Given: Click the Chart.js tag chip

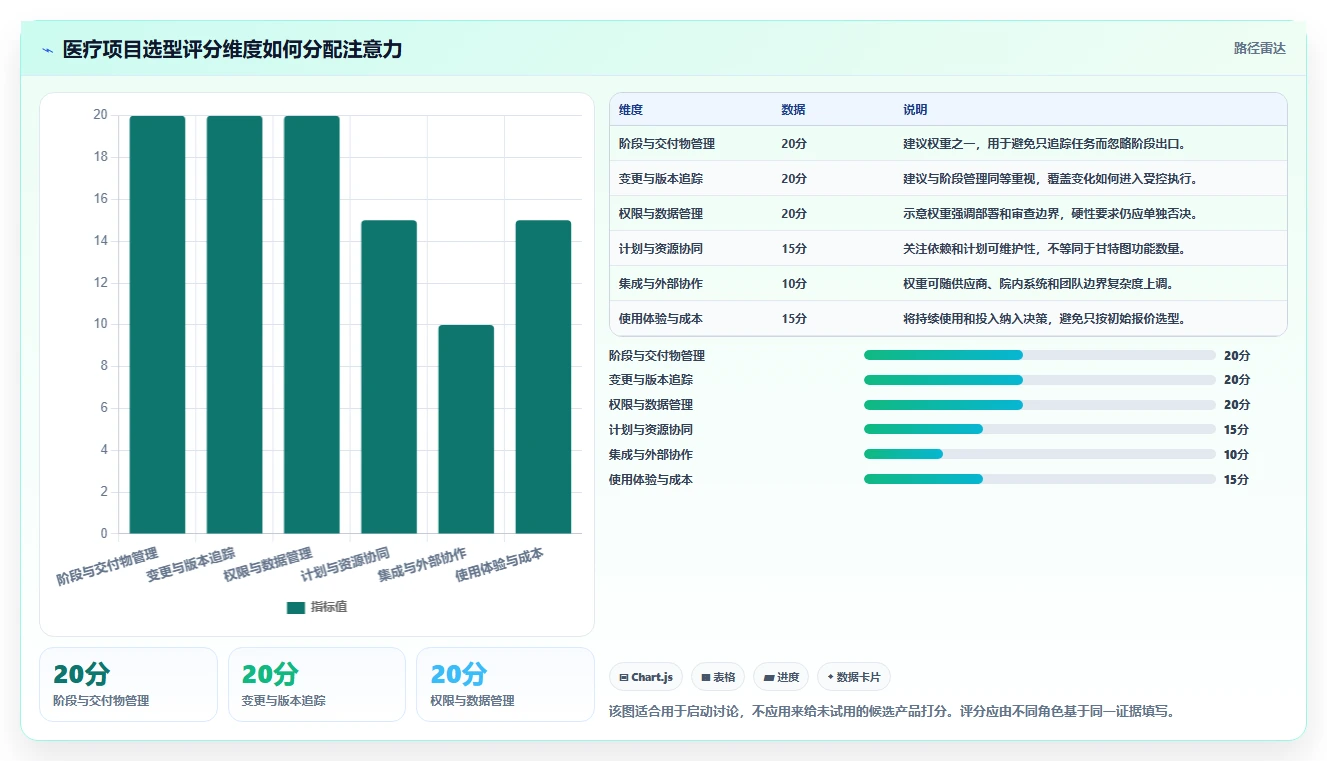Looking at the screenshot, I should [646, 677].
